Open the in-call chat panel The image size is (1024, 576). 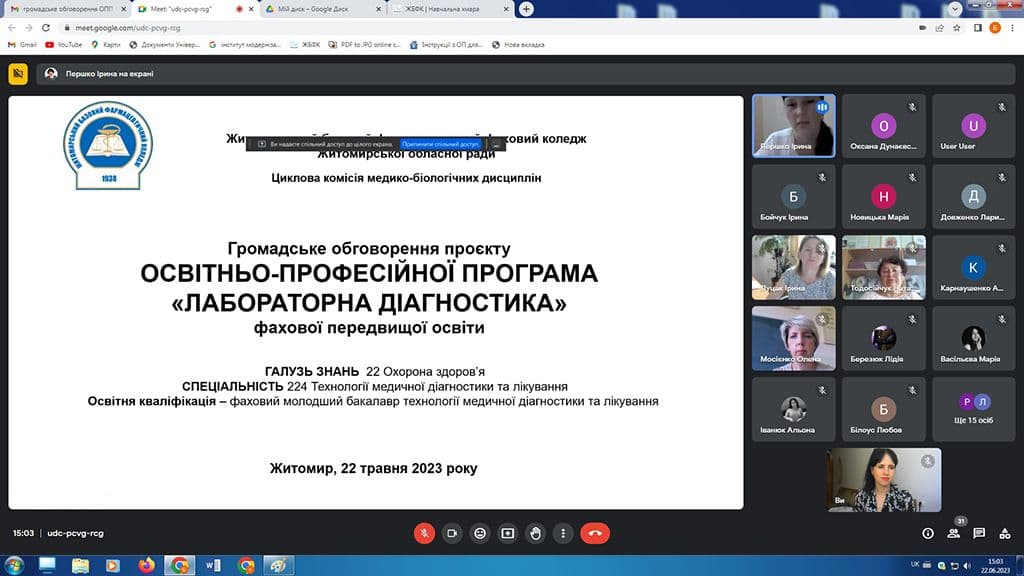(x=979, y=534)
